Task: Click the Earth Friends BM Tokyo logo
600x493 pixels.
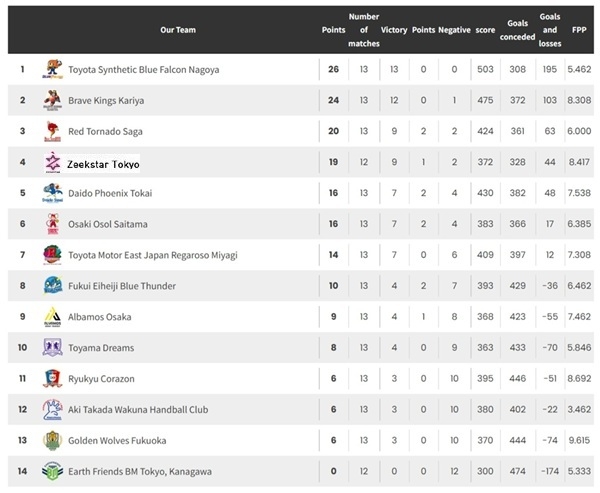Action: click(x=52, y=471)
